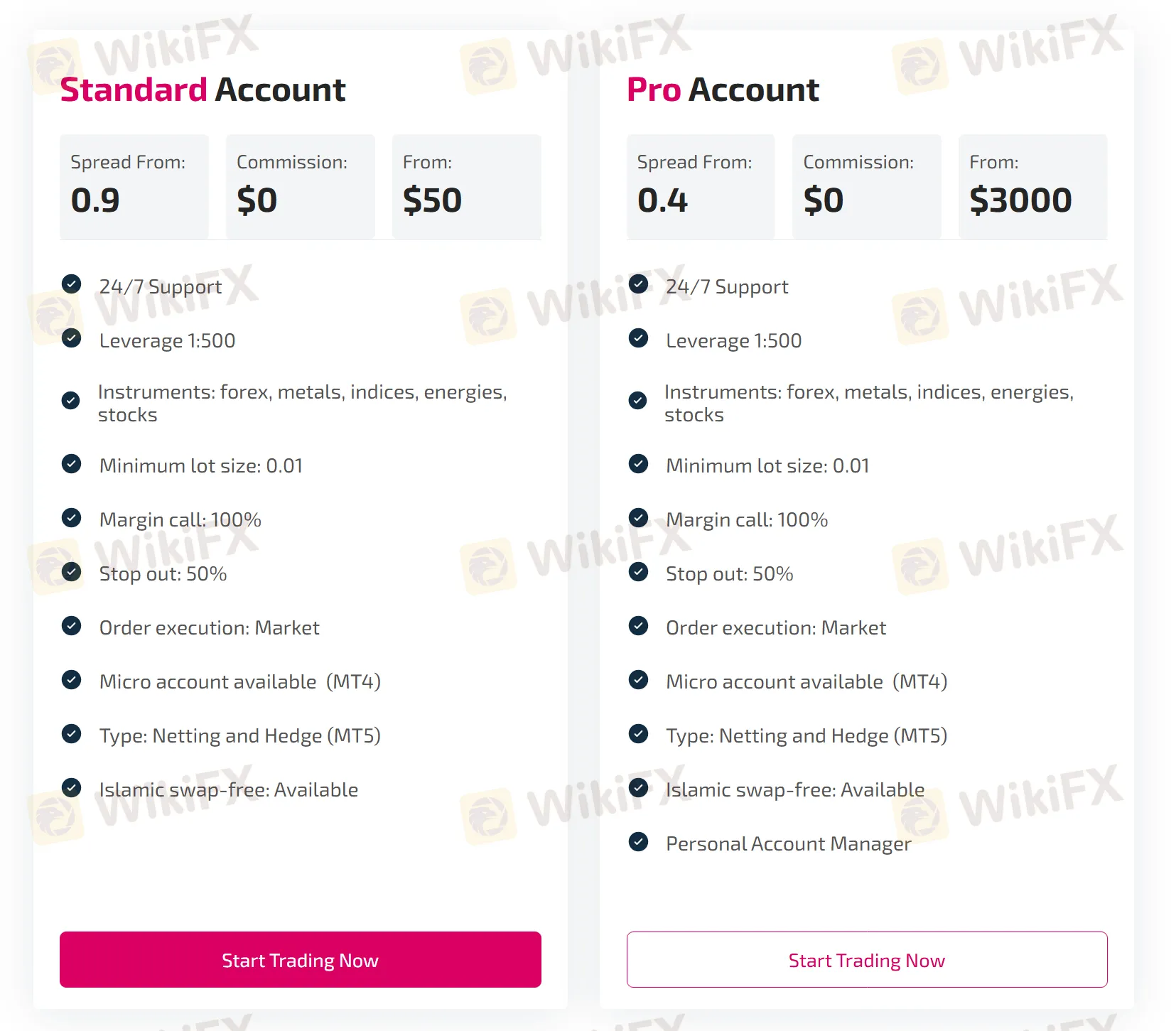This screenshot has height=1031, width=1176.
Task: Open the Pro Commission $0 card
Action: point(866,186)
